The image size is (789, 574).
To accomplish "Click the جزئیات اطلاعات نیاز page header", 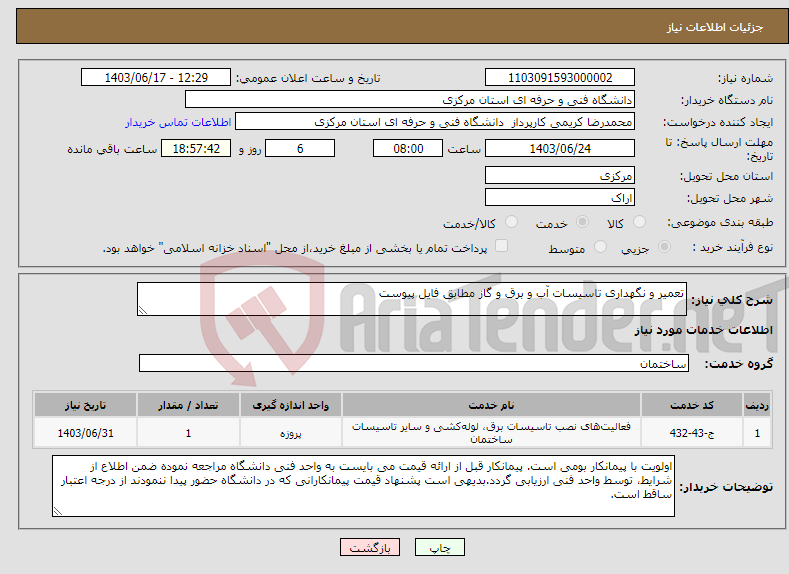I will 715,27.
